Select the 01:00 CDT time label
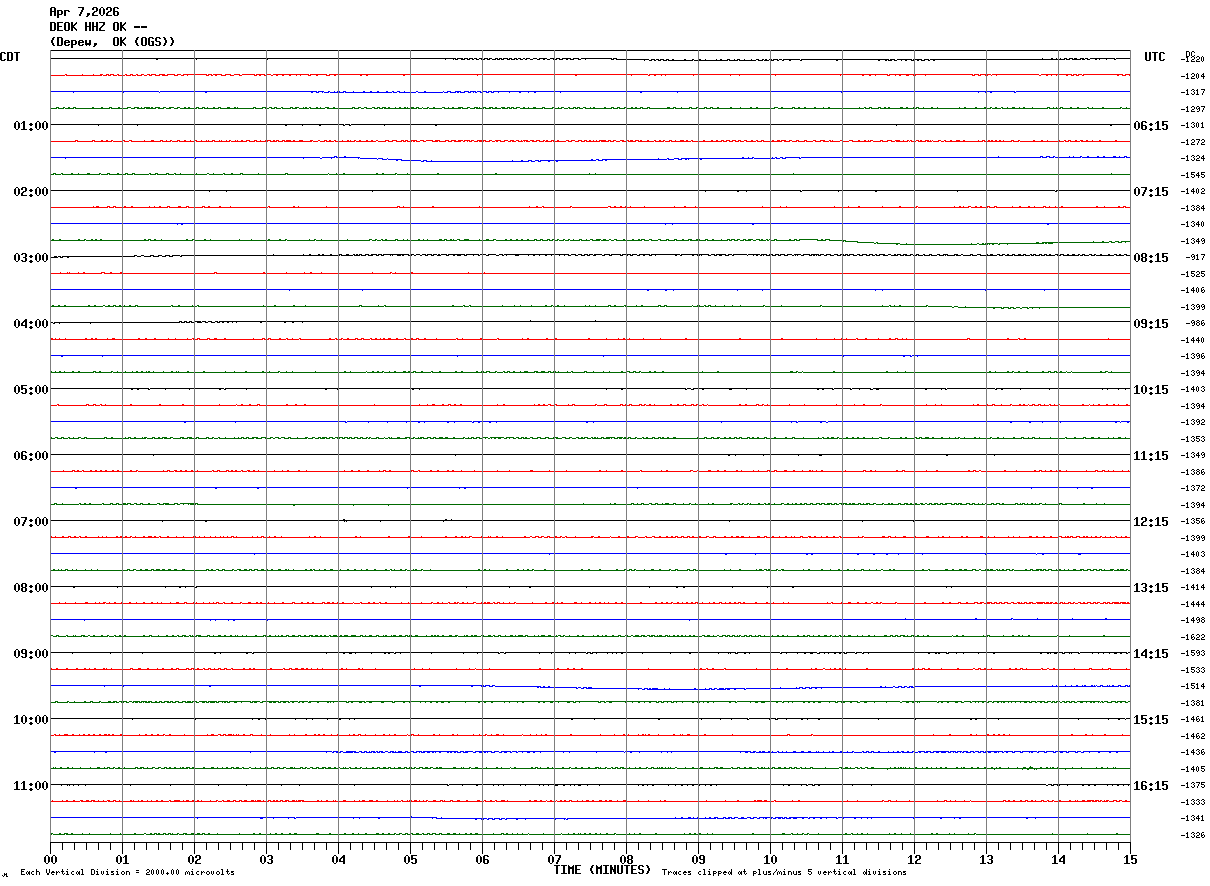 tap(31, 126)
